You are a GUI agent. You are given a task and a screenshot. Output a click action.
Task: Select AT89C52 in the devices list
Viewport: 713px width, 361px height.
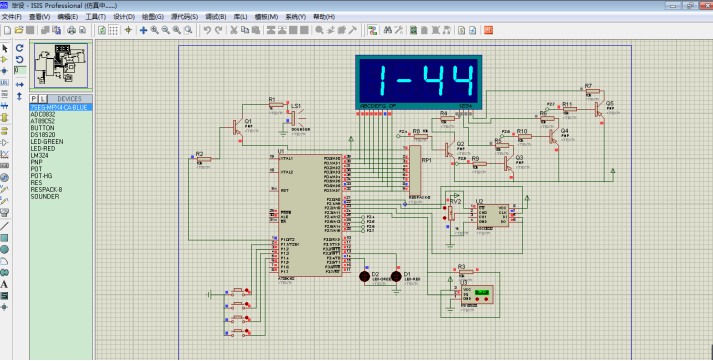pyautogui.click(x=43, y=121)
